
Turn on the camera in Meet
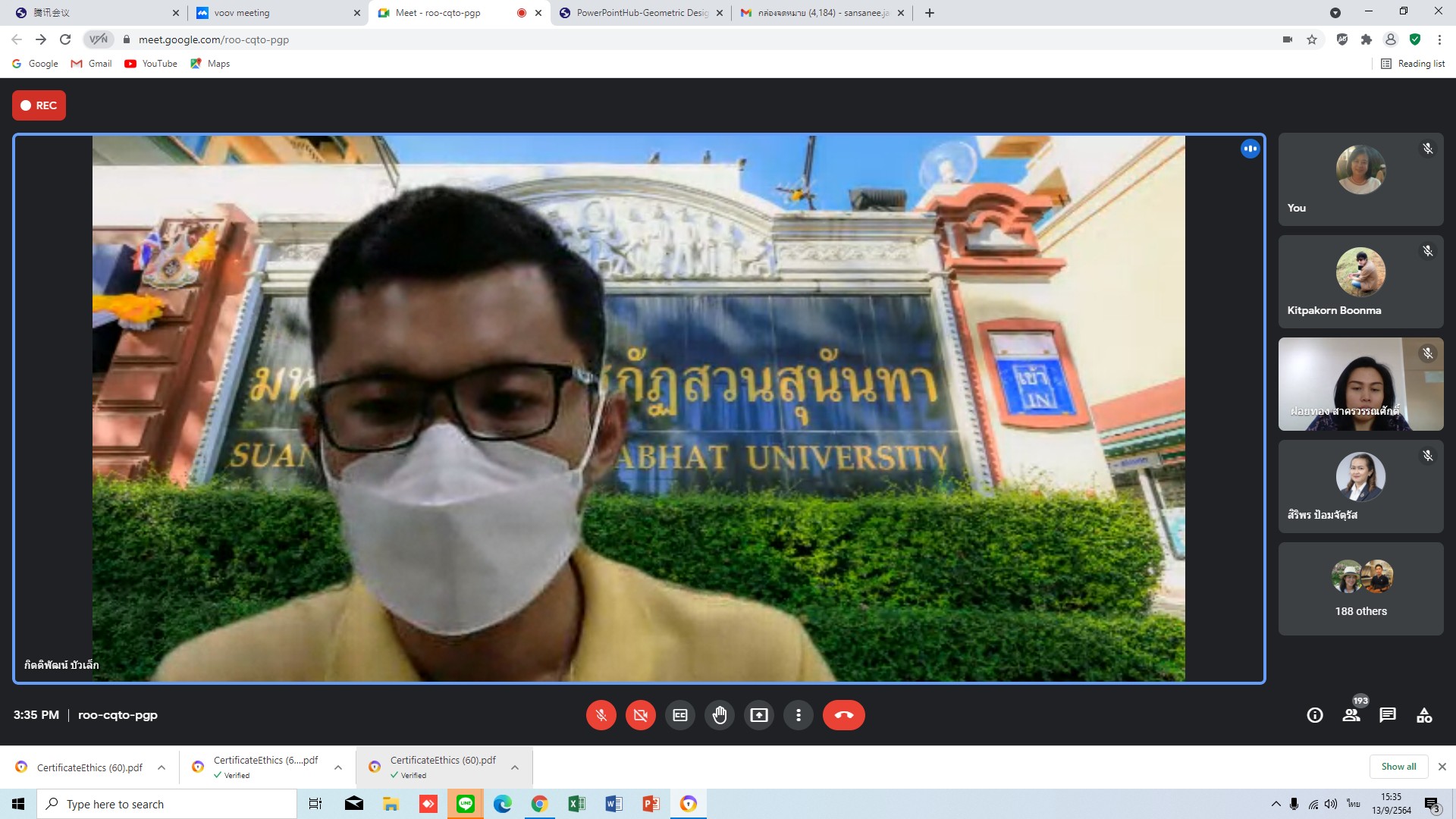pos(640,715)
